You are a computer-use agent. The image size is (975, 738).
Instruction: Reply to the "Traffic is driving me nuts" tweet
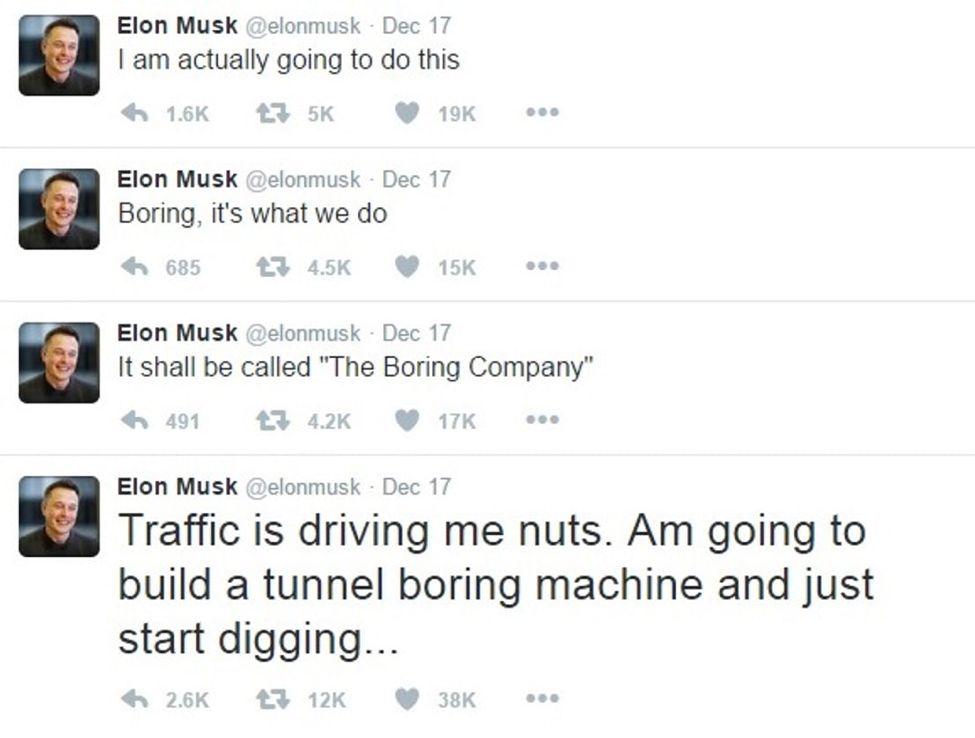tap(134, 700)
